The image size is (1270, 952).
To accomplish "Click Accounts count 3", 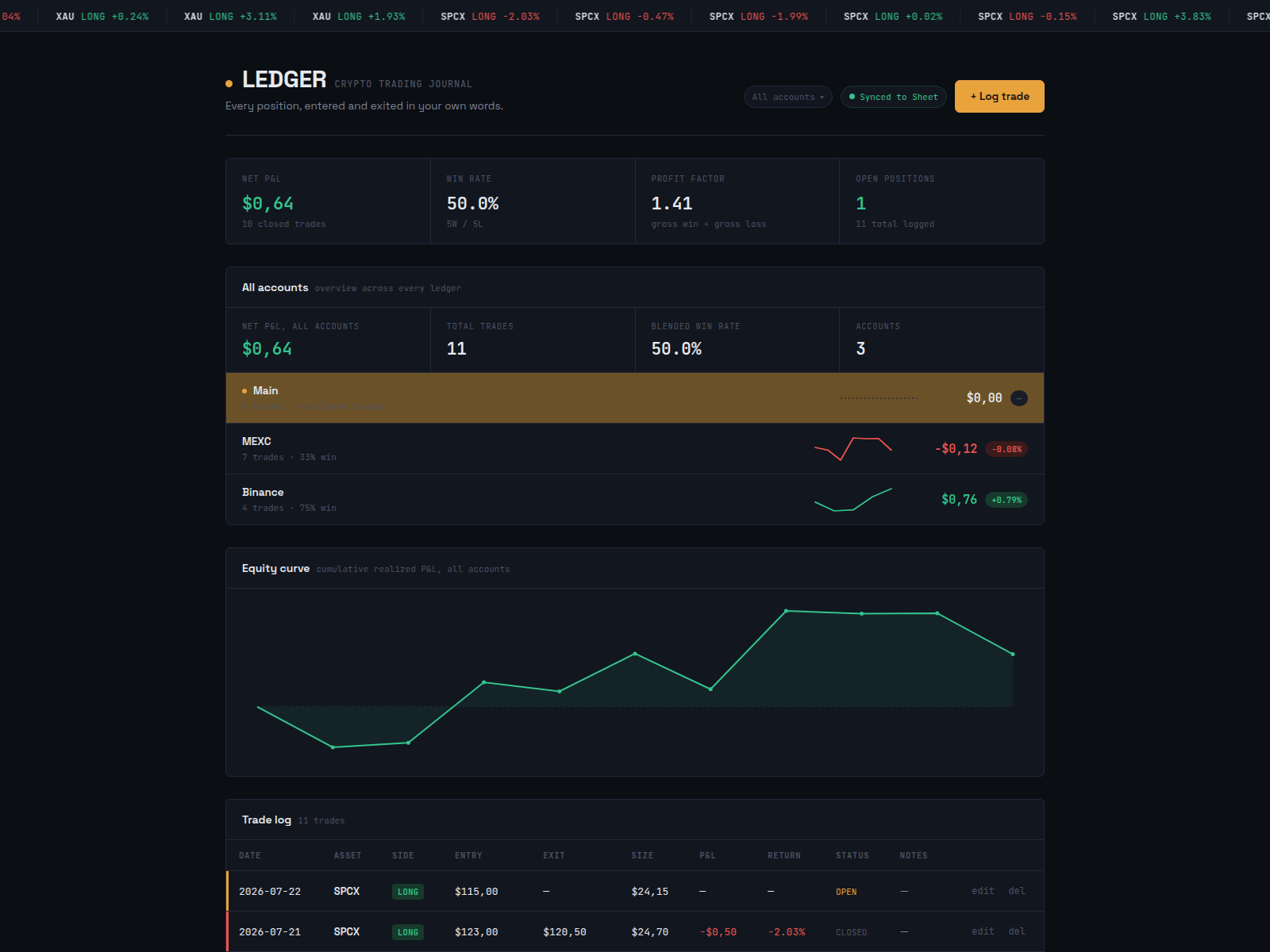I will click(861, 349).
